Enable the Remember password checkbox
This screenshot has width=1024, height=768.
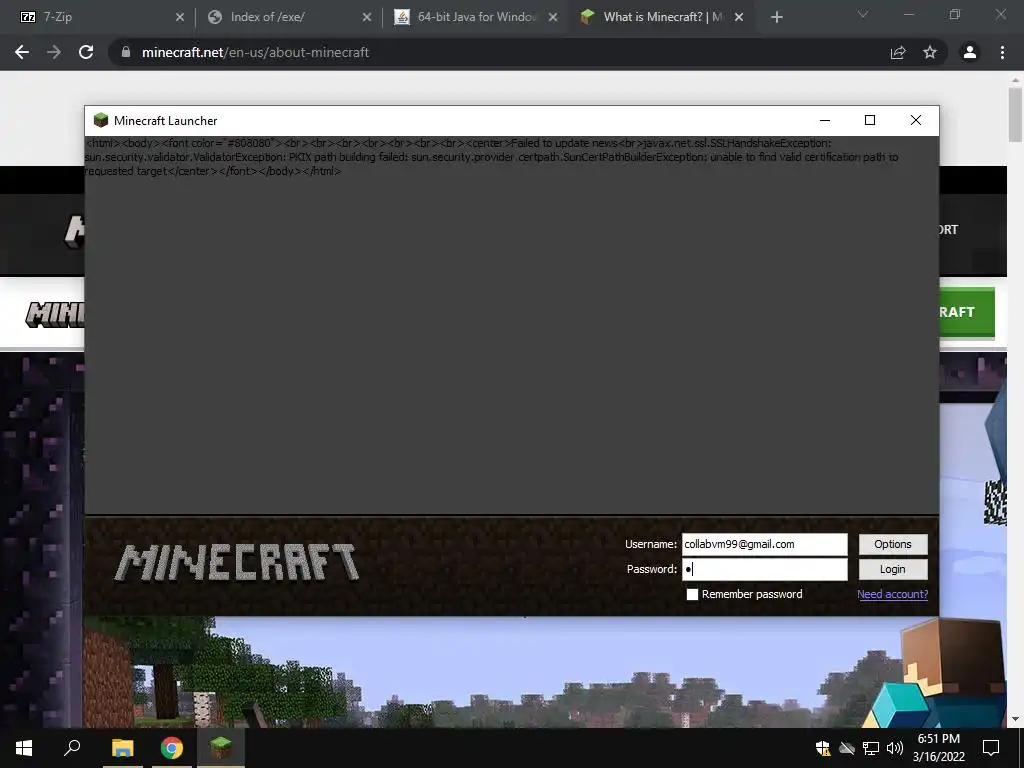692,594
